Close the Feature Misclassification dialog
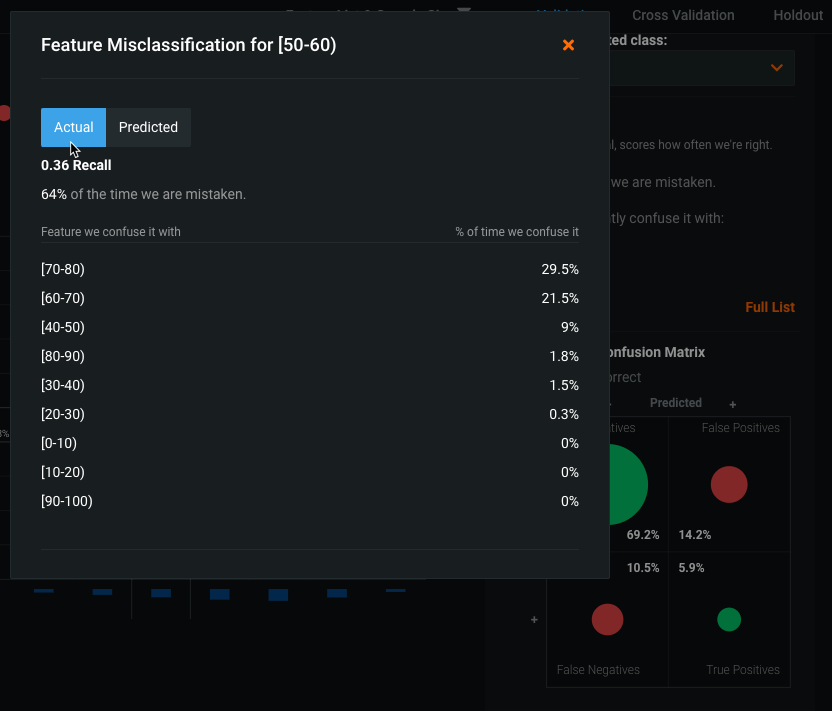Image resolution: width=832 pixels, height=711 pixels. (568, 45)
